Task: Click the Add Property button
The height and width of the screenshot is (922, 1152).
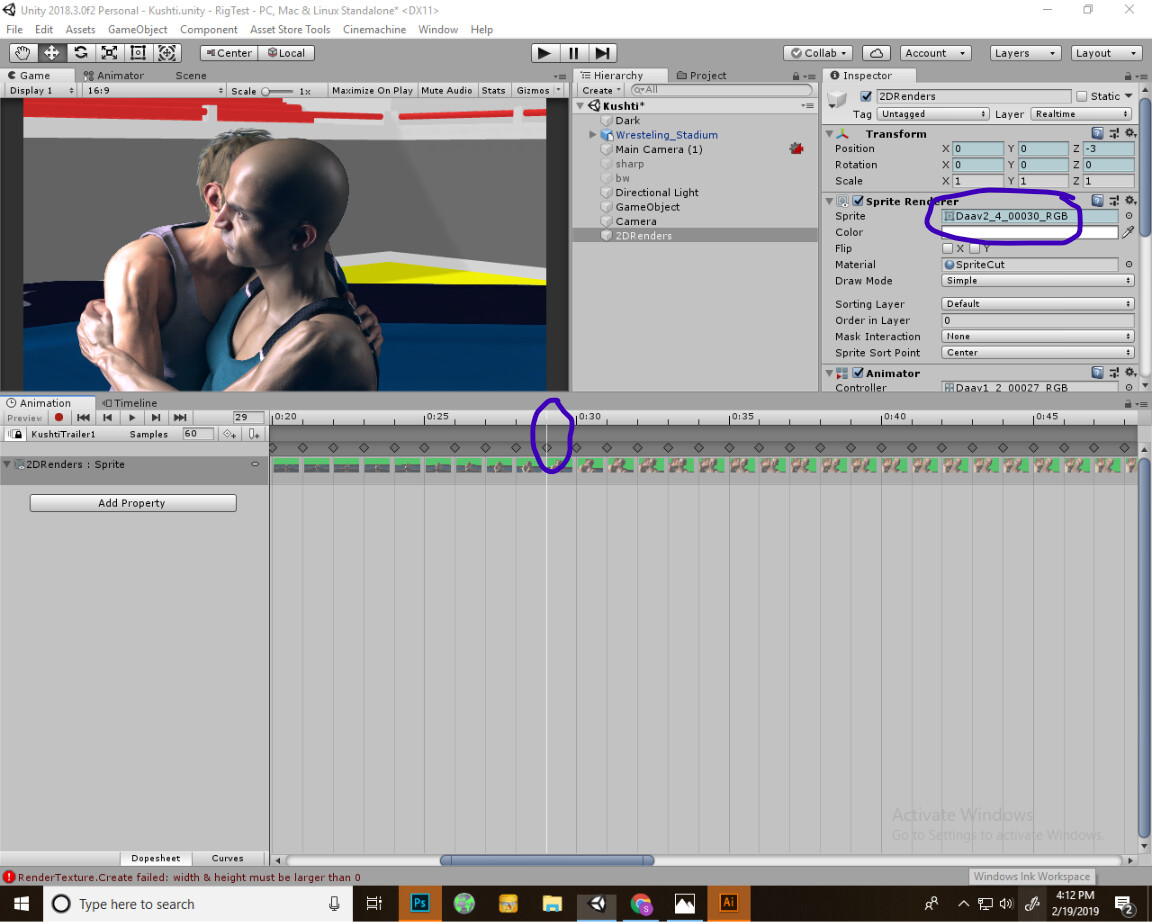Action: coord(132,503)
